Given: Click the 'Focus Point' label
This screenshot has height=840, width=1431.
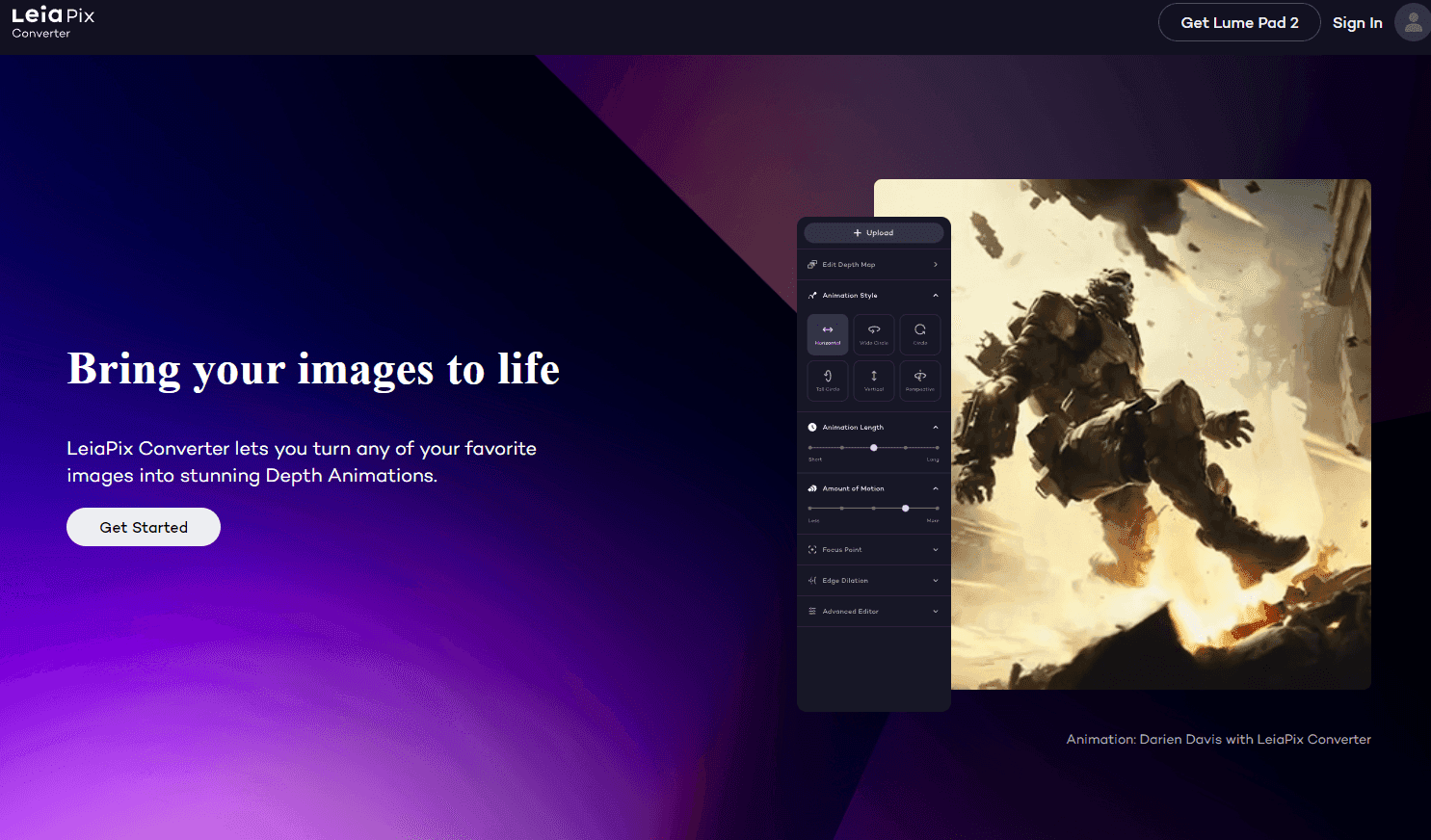Looking at the screenshot, I should 842,550.
